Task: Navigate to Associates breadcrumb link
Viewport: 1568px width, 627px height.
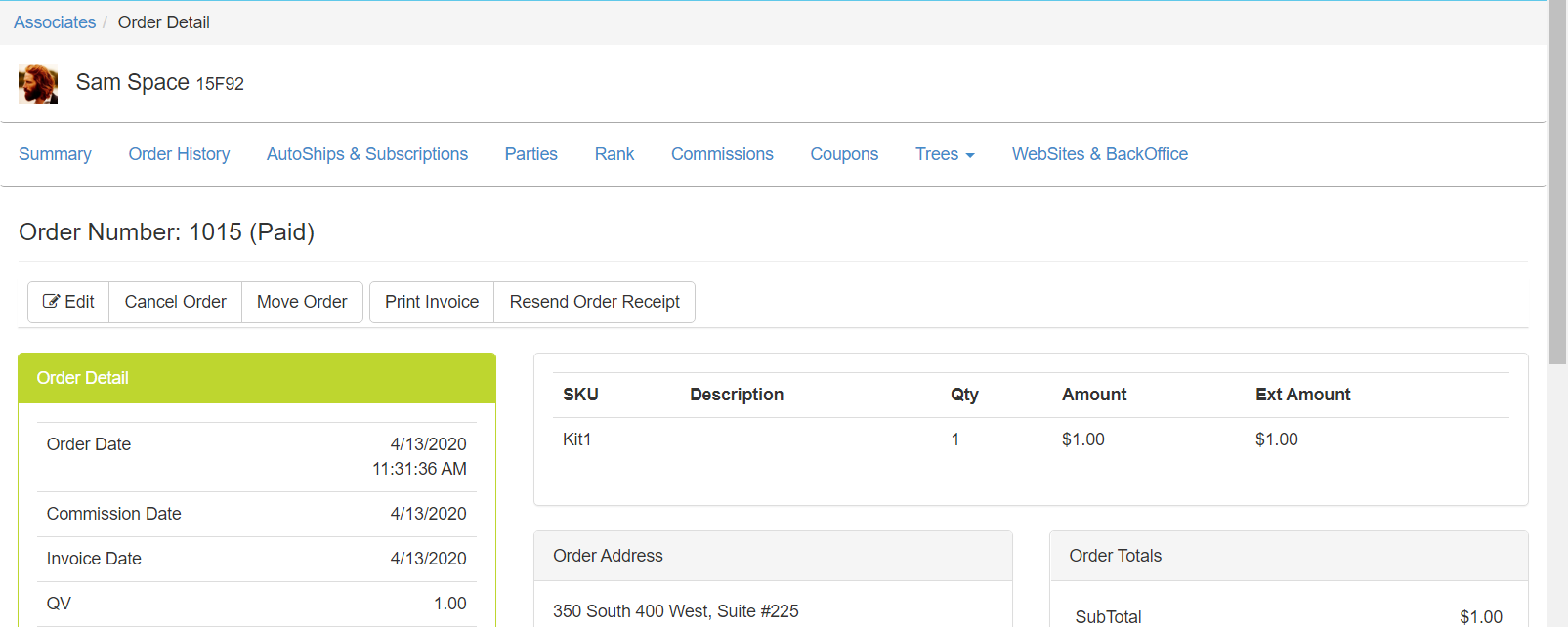Action: pos(55,22)
